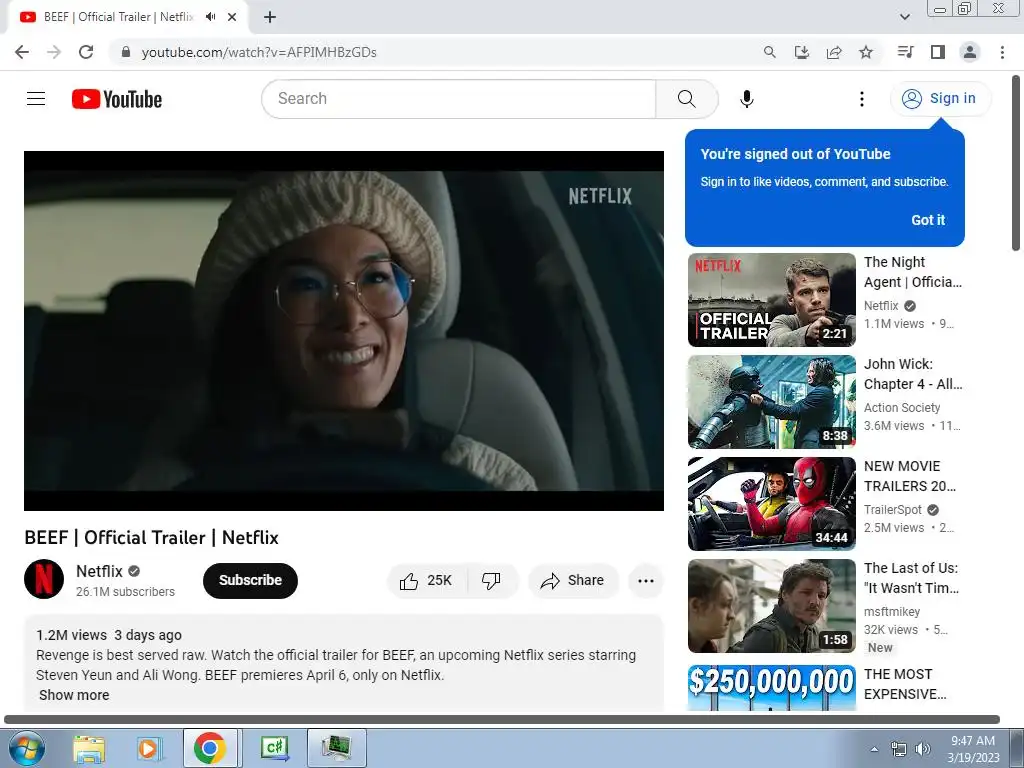Open a new browser tab
Image resolution: width=1024 pixels, height=768 pixels.
[270, 17]
